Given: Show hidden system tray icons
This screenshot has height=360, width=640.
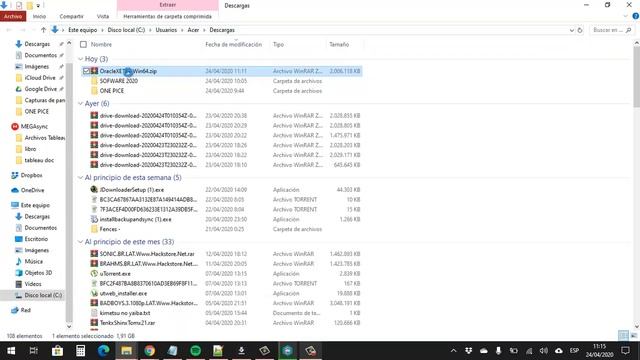Looking at the screenshot, I should (453, 351).
